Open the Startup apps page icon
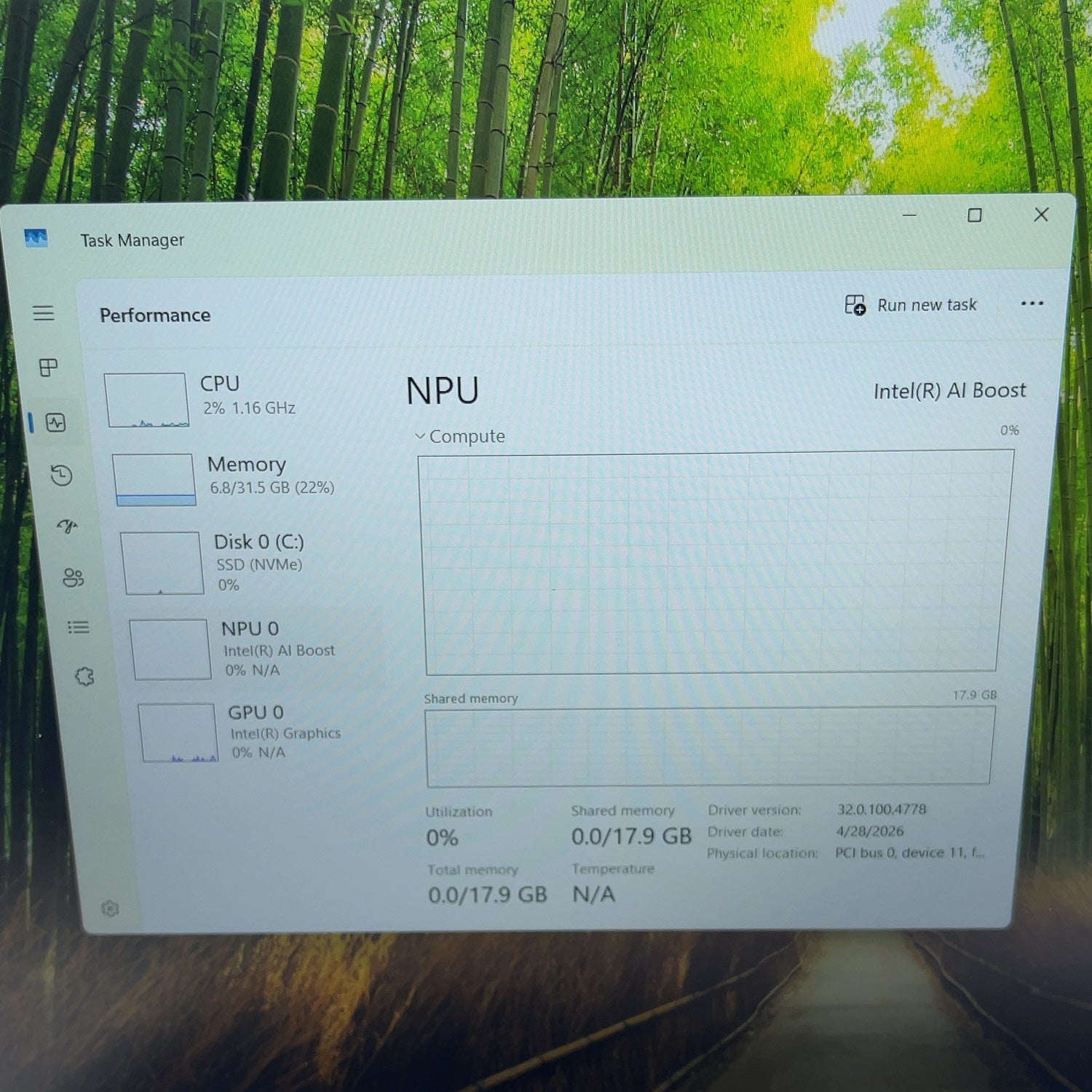 67,526
